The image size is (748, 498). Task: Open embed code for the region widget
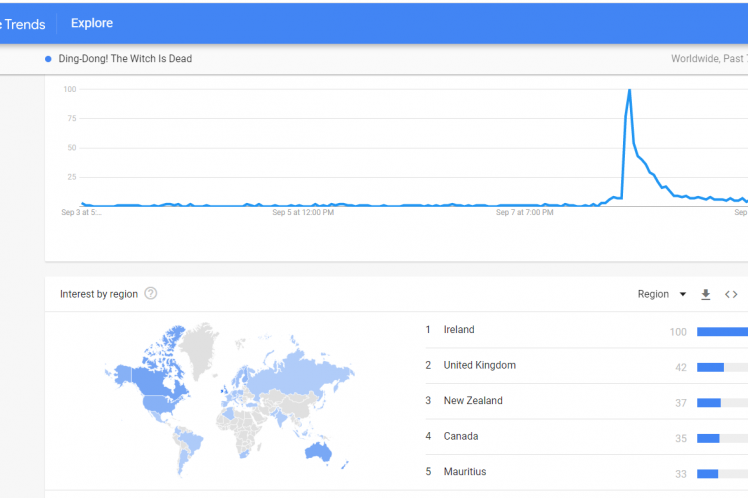pyautogui.click(x=731, y=294)
